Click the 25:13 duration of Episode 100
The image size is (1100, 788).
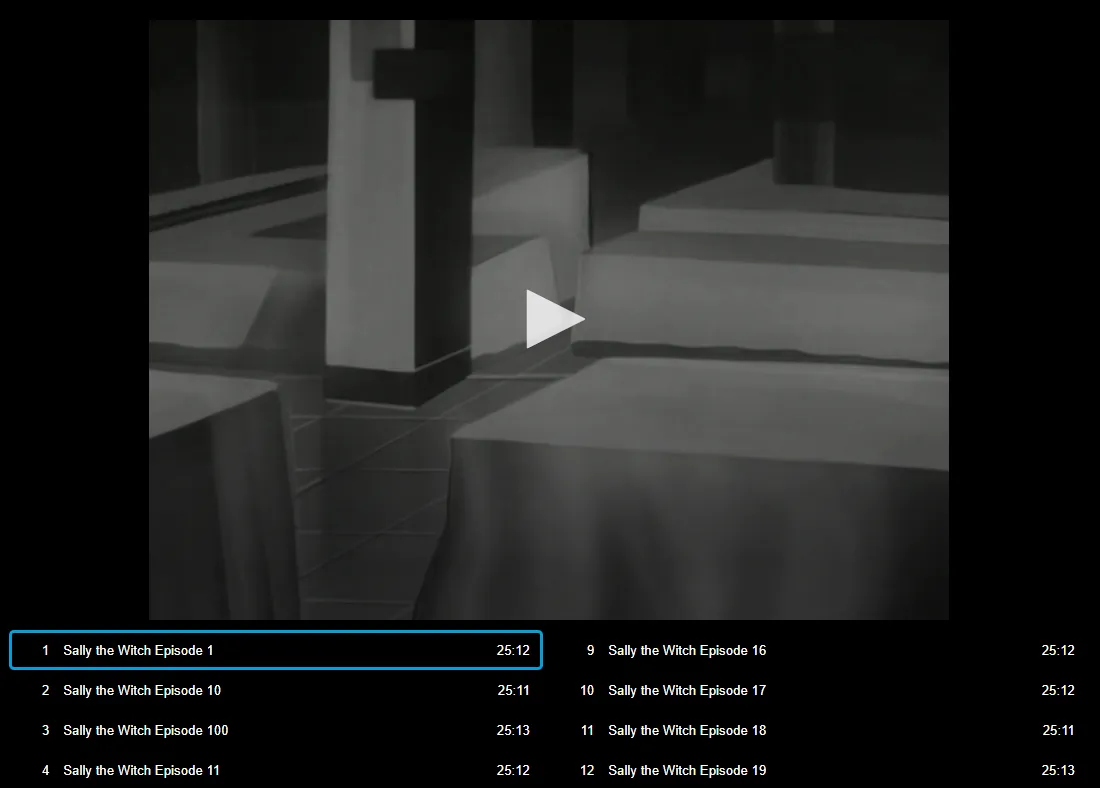513,730
